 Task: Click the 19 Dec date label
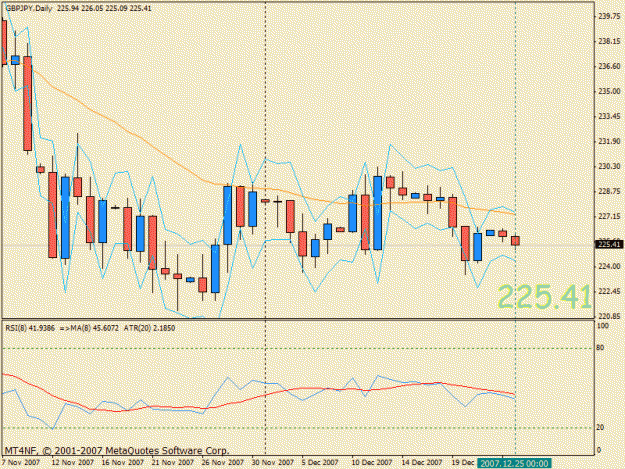click(462, 463)
